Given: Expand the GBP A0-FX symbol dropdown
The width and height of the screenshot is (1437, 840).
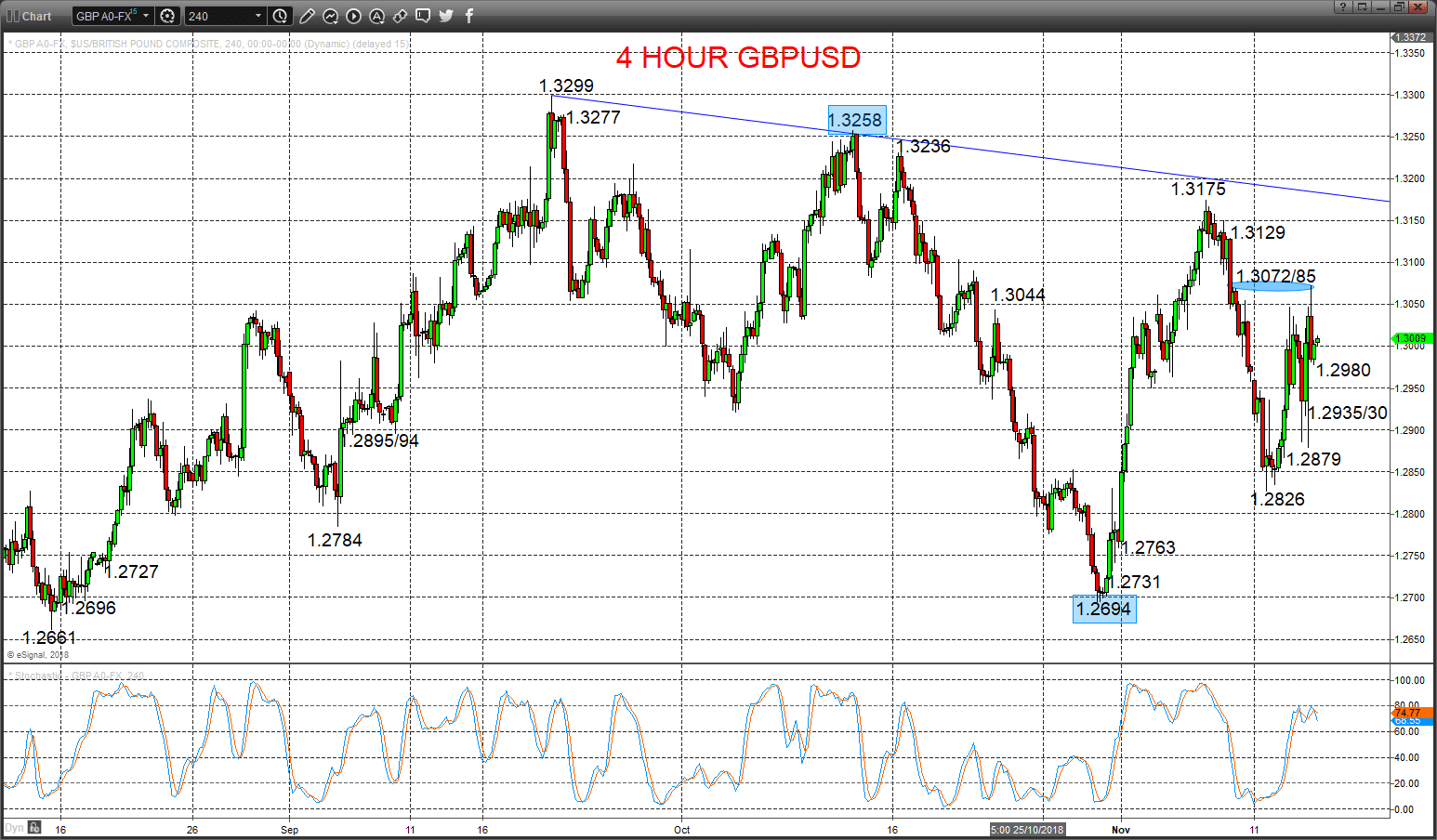Looking at the screenshot, I should coord(146,16).
